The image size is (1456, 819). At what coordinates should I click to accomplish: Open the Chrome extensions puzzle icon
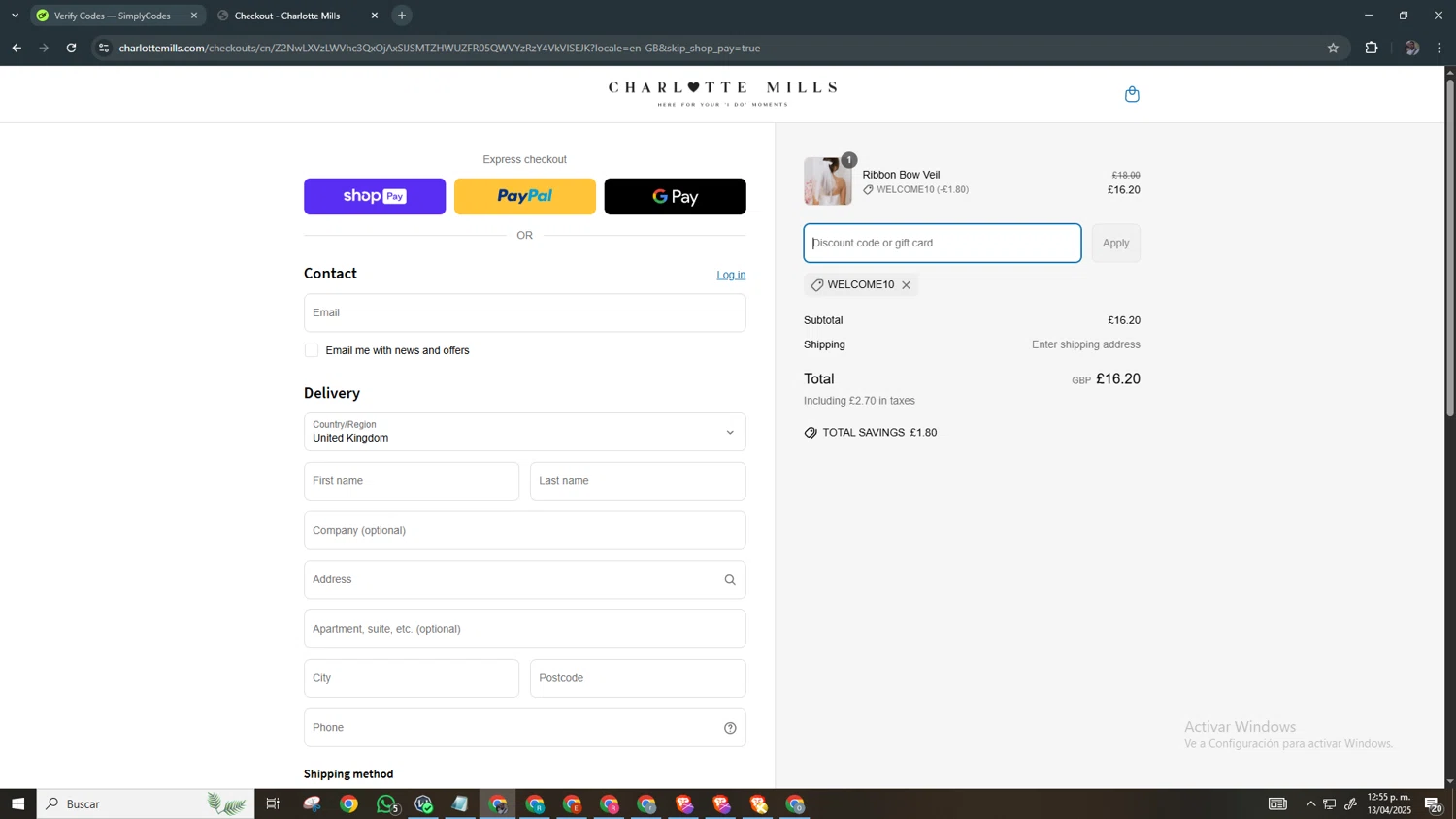pyautogui.click(x=1372, y=48)
